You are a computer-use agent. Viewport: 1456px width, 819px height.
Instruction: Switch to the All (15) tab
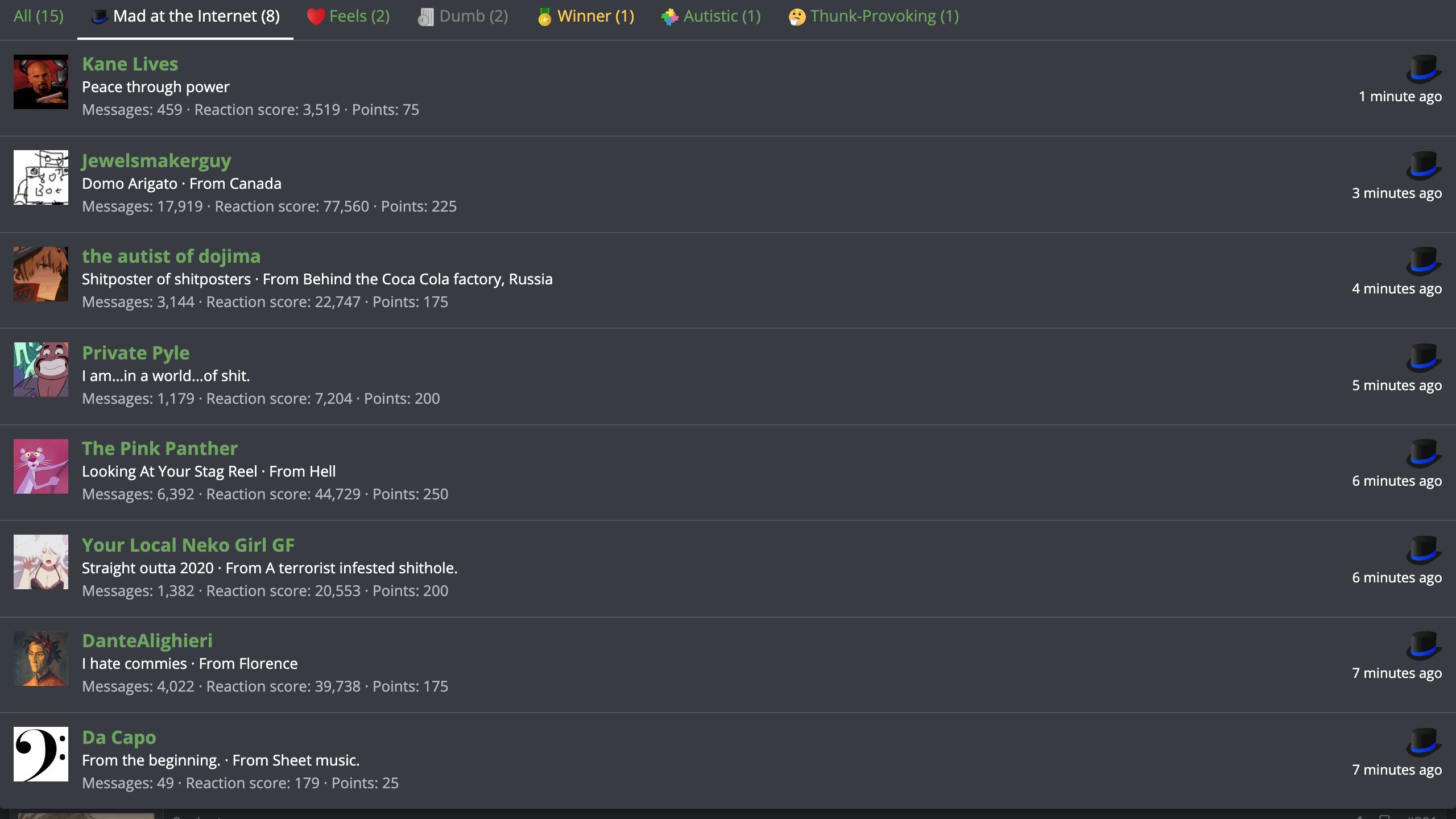point(39,16)
